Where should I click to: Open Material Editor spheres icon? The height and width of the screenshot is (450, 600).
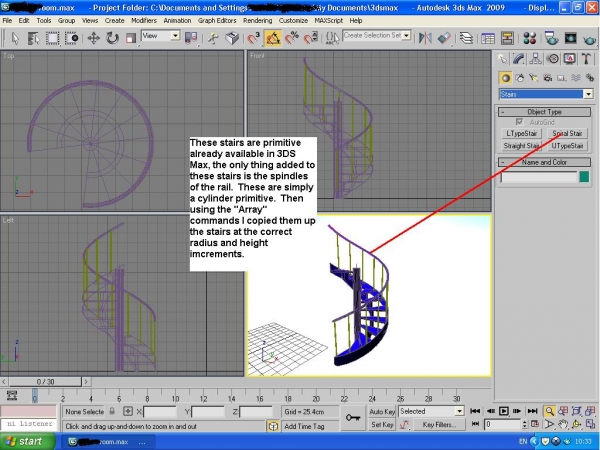coord(530,38)
